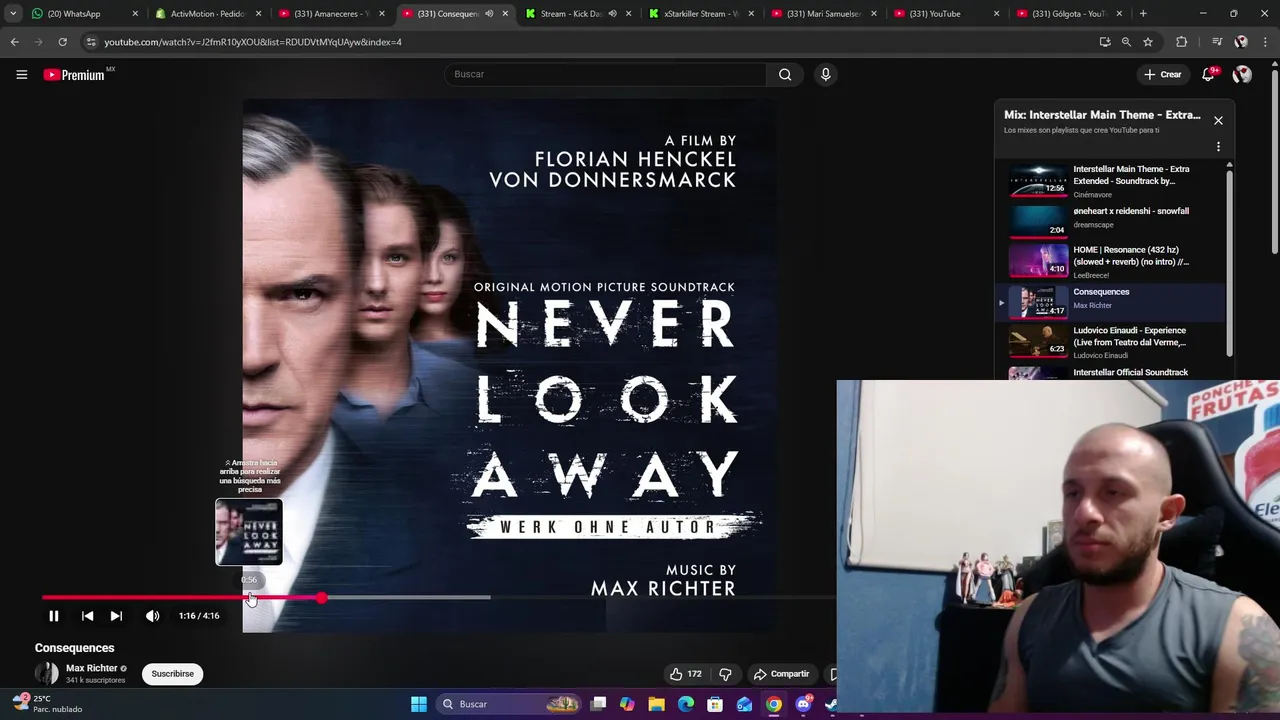
Task: Mute the YouTube player volume
Action: pyautogui.click(x=152, y=616)
